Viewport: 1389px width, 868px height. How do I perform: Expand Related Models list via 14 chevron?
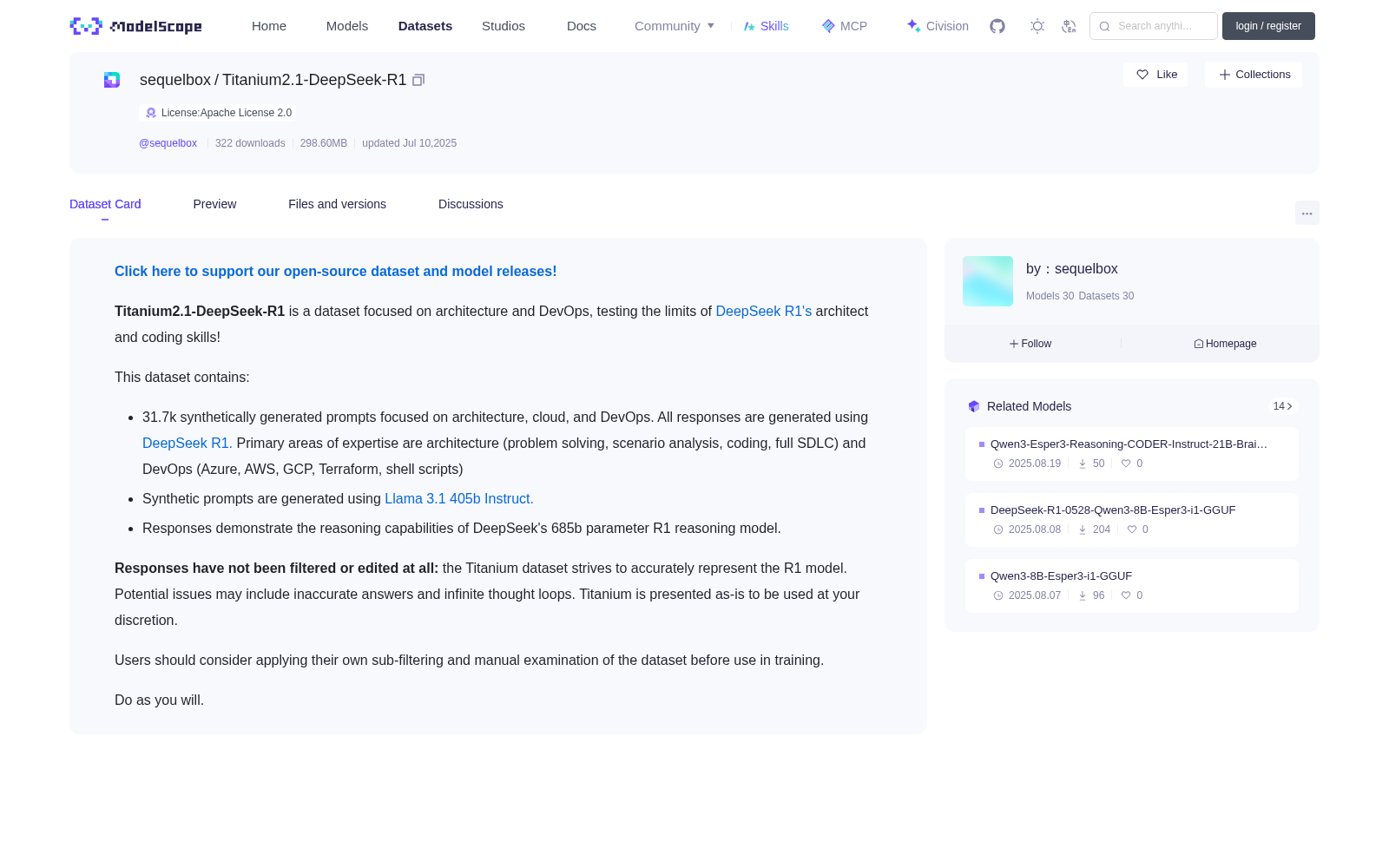pyautogui.click(x=1282, y=406)
